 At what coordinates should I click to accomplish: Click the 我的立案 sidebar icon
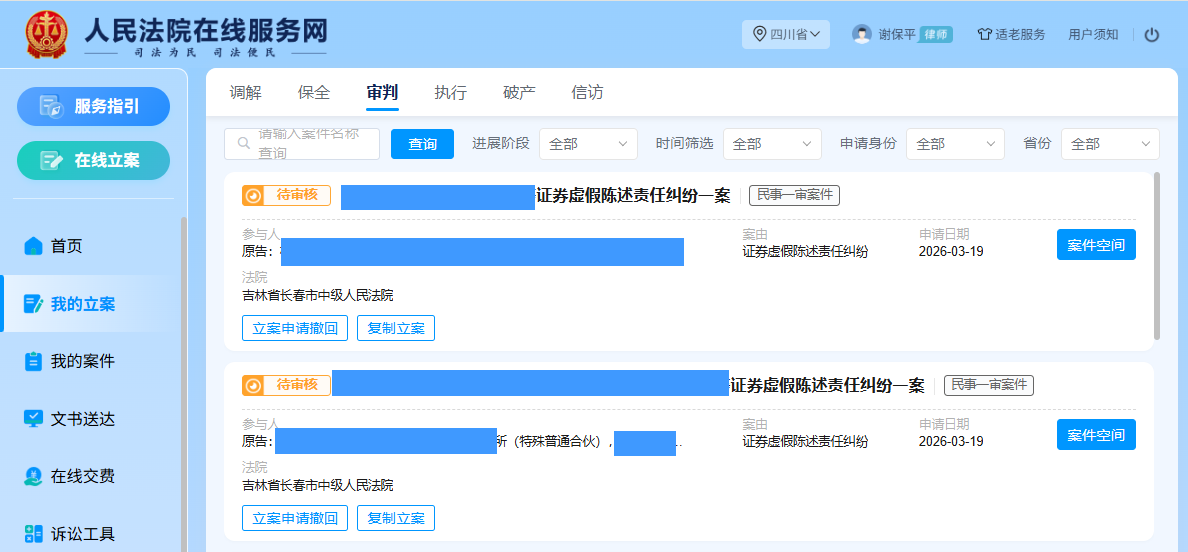tap(33, 304)
